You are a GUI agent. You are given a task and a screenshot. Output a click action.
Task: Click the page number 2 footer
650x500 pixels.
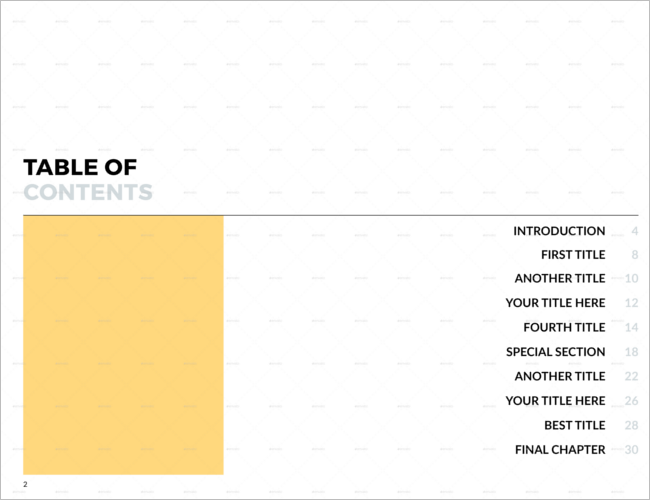click(x=25, y=484)
